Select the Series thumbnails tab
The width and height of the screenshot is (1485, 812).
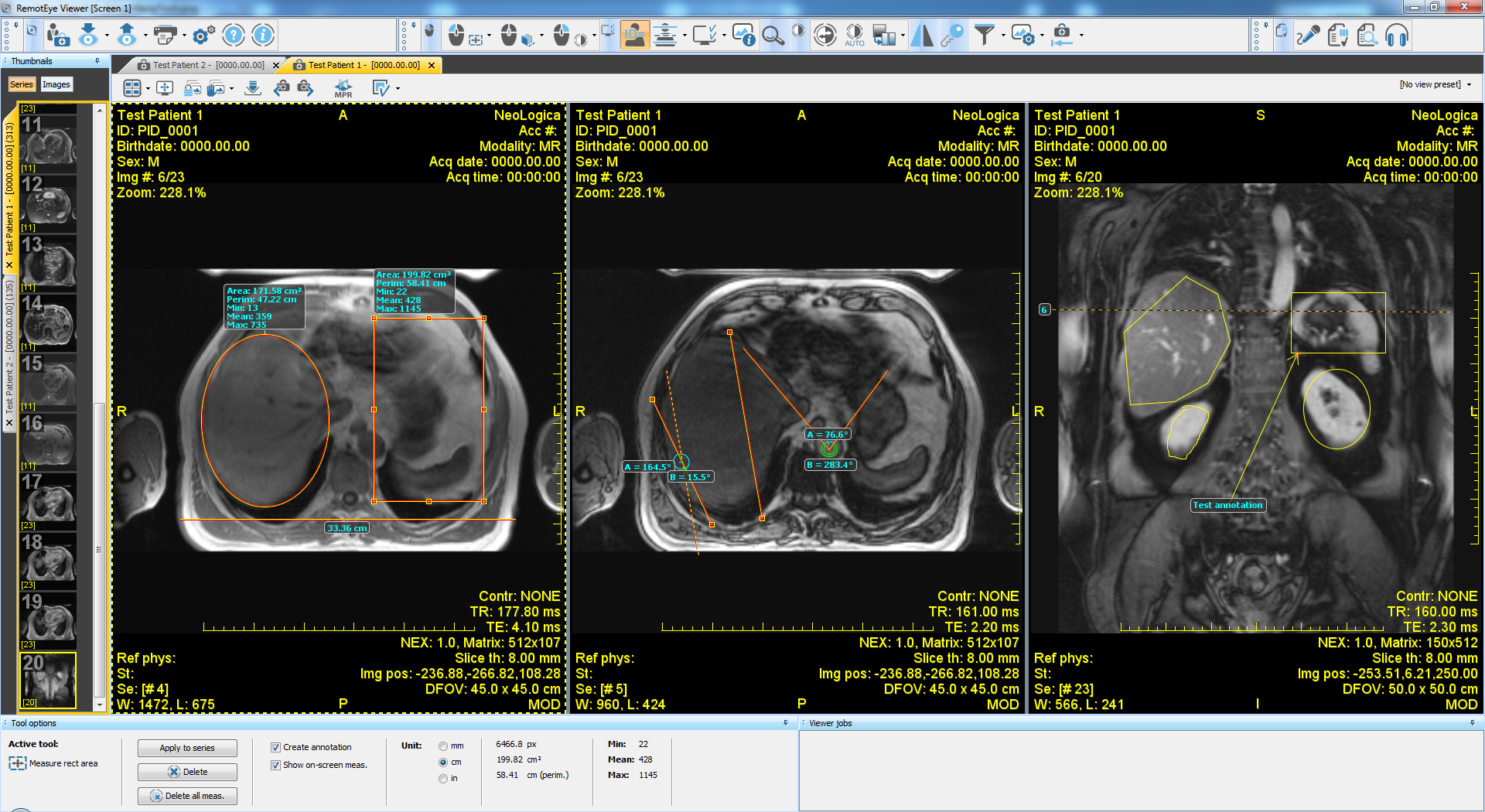click(22, 84)
